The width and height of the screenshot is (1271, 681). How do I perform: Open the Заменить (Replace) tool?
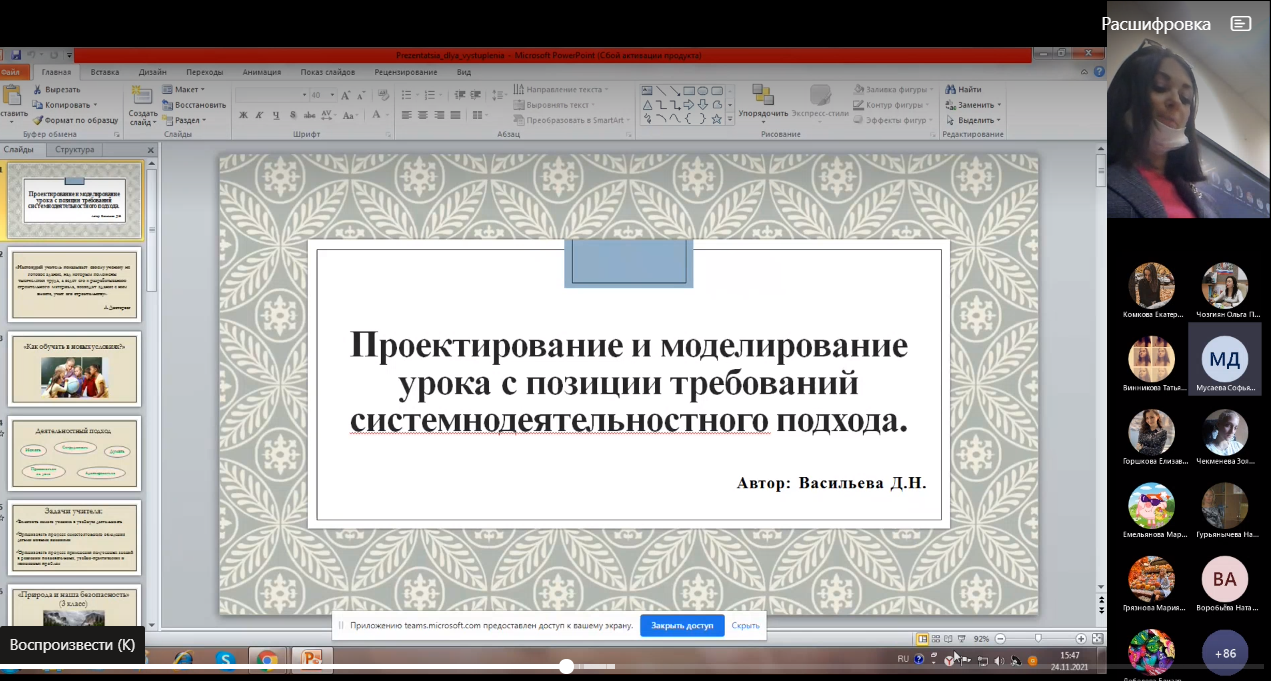[x=949, y=105]
